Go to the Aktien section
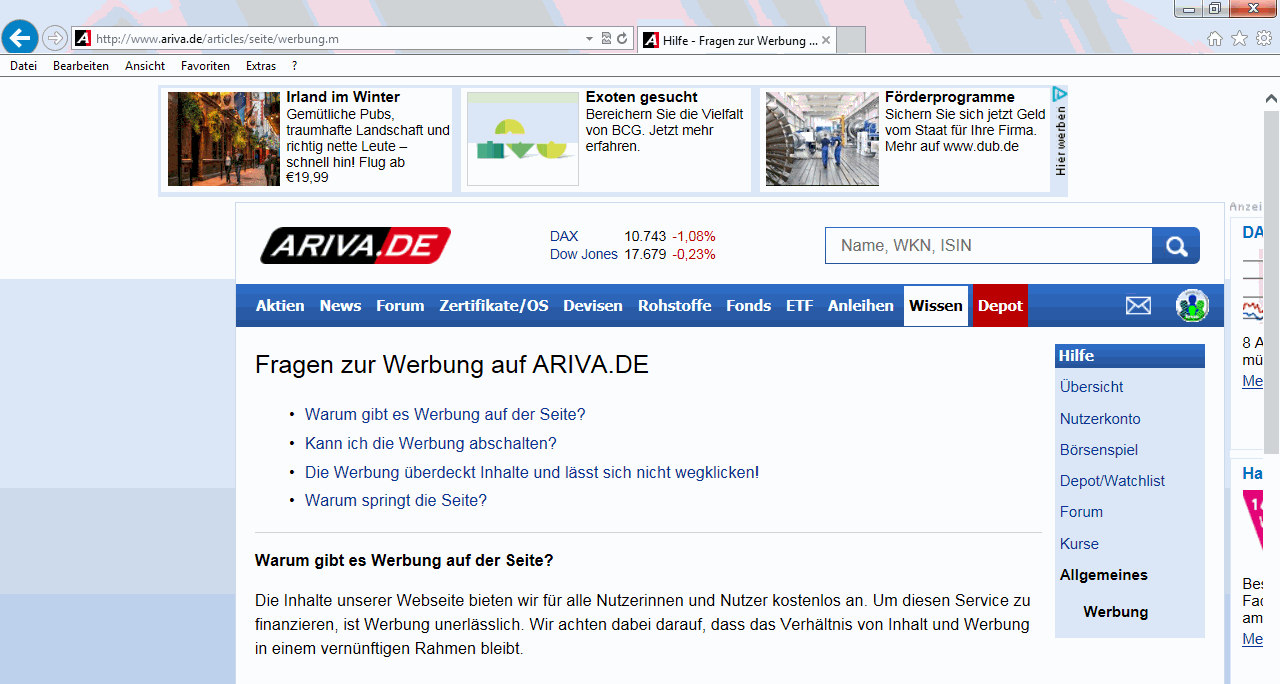Viewport: 1280px width, 684px height. tap(280, 306)
